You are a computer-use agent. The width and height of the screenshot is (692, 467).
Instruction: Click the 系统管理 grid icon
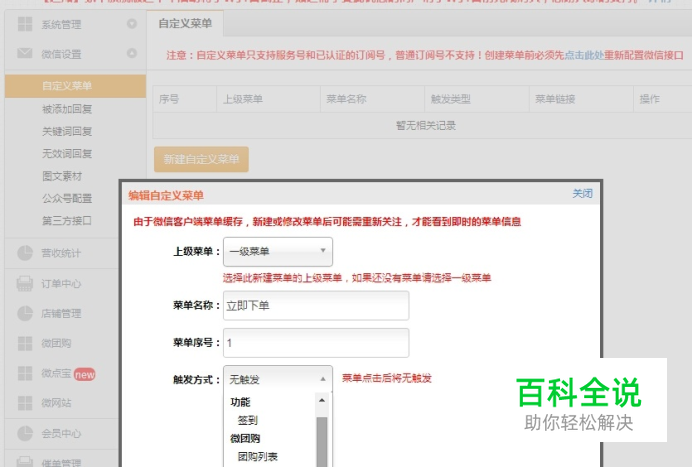click(x=25, y=24)
